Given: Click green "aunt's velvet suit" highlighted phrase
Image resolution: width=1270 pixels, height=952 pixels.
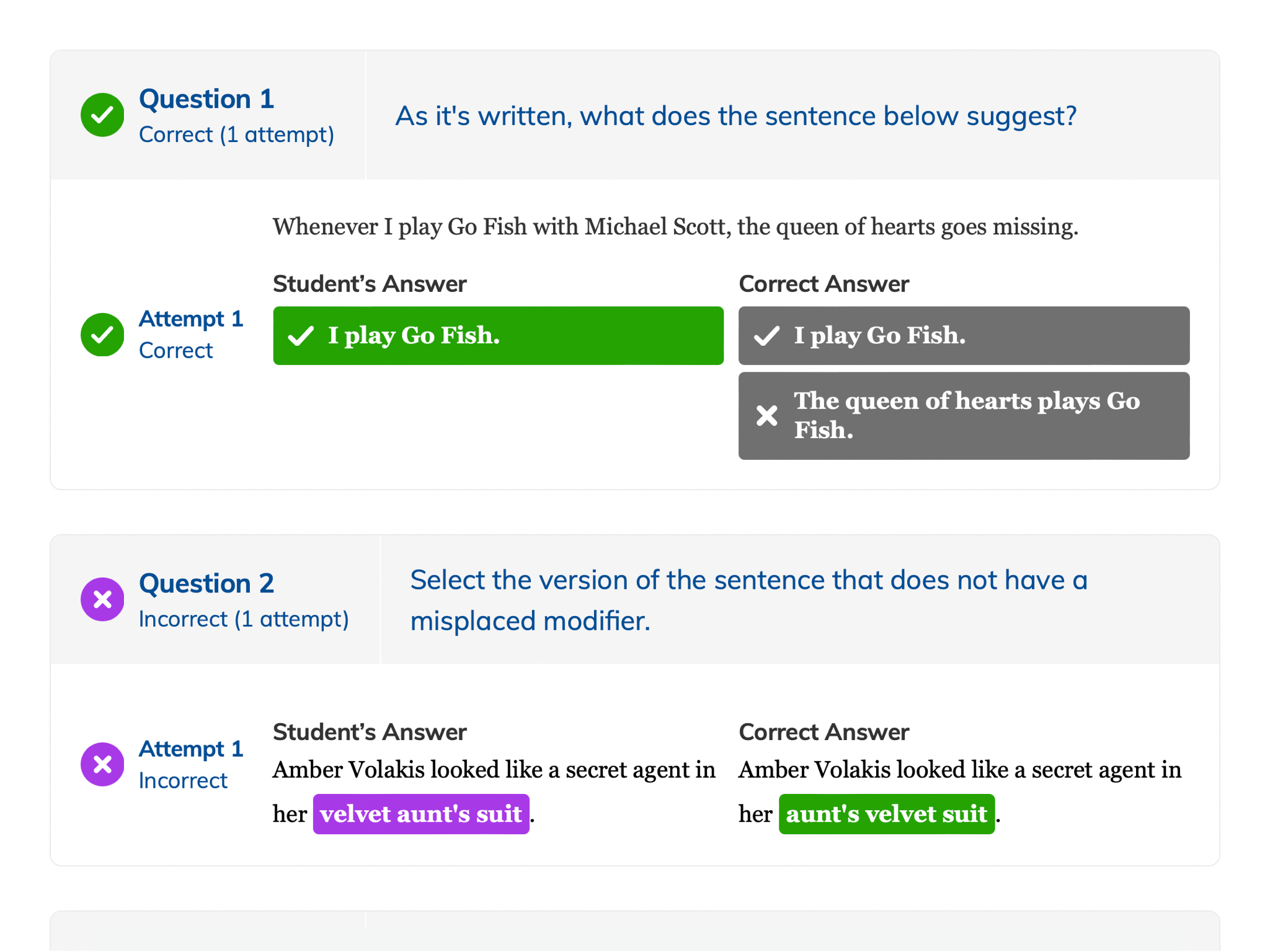Looking at the screenshot, I should (886, 814).
